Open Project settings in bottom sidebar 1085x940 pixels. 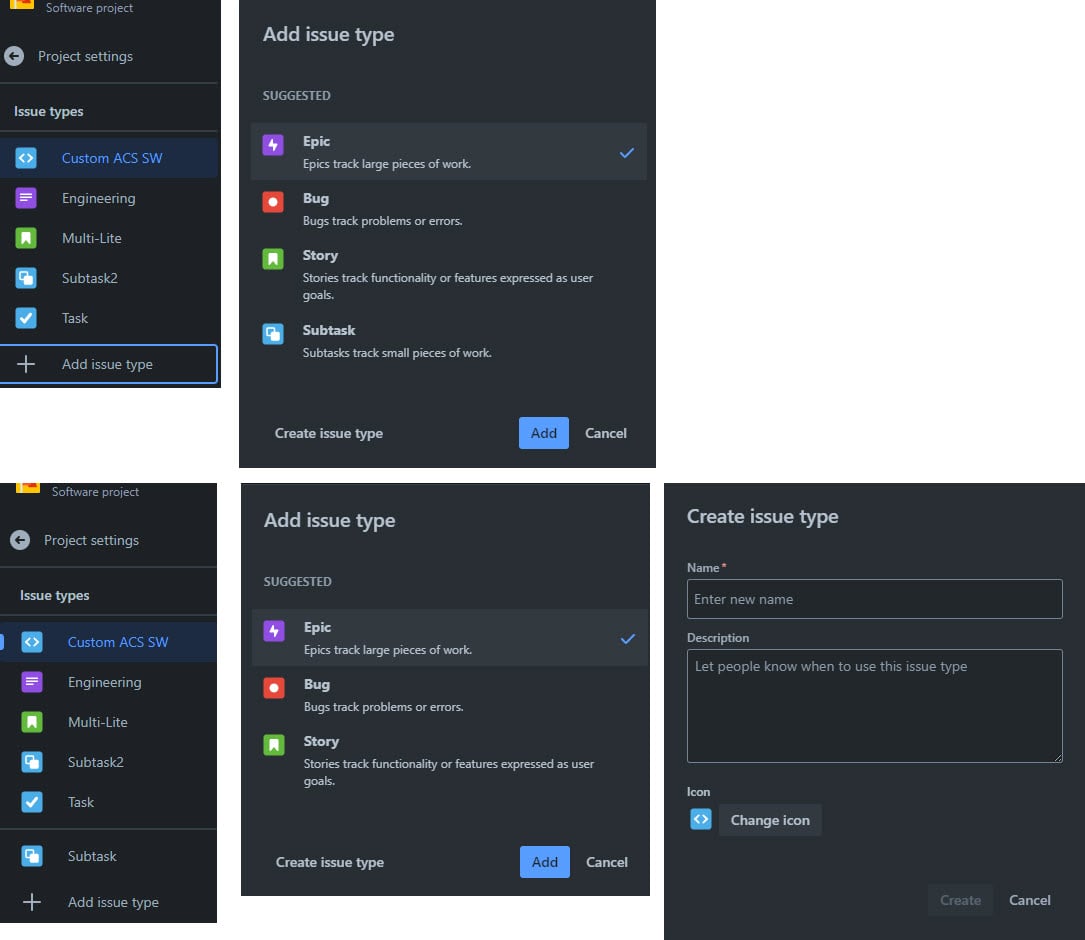pyautogui.click(x=91, y=540)
